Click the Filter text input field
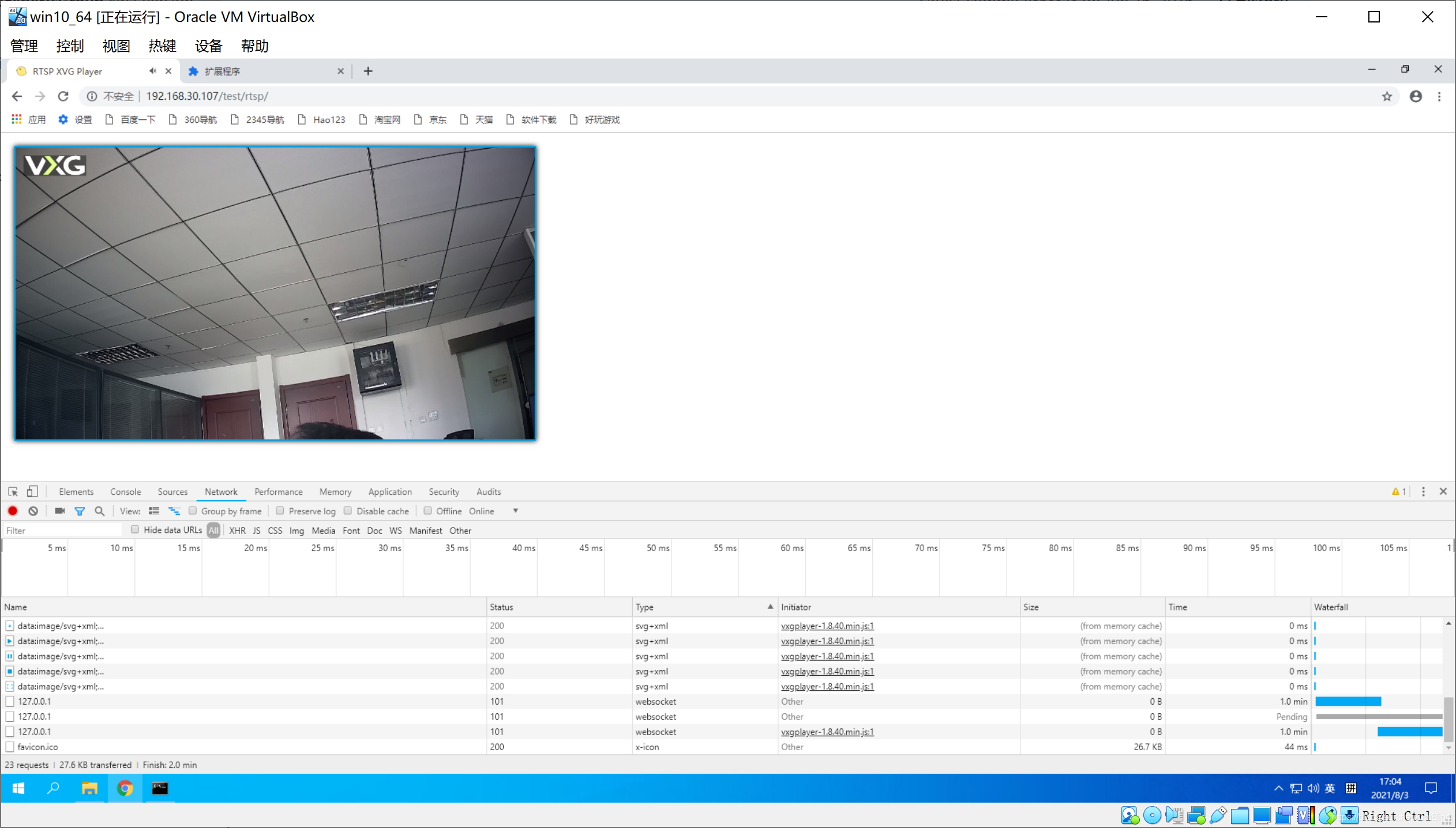The image size is (1456, 828). (61, 530)
